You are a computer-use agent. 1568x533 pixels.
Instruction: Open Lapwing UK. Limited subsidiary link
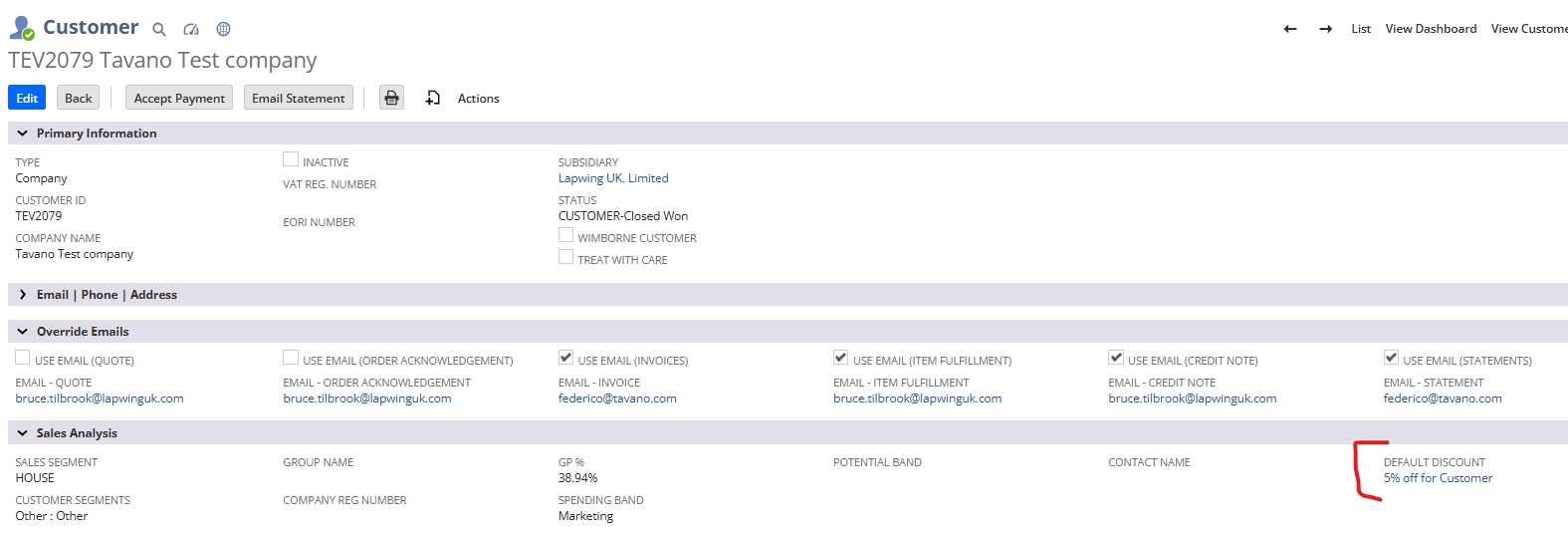click(613, 178)
